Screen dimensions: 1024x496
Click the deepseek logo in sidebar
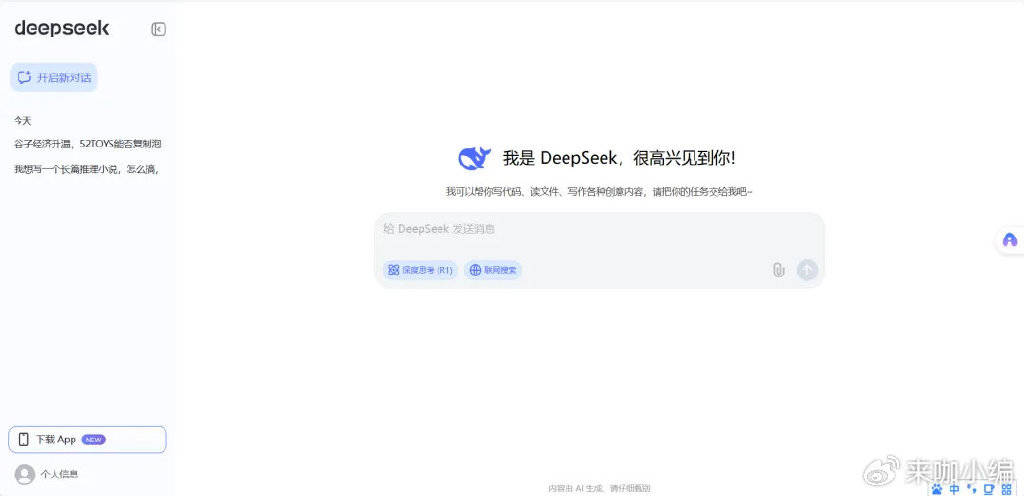coord(62,28)
